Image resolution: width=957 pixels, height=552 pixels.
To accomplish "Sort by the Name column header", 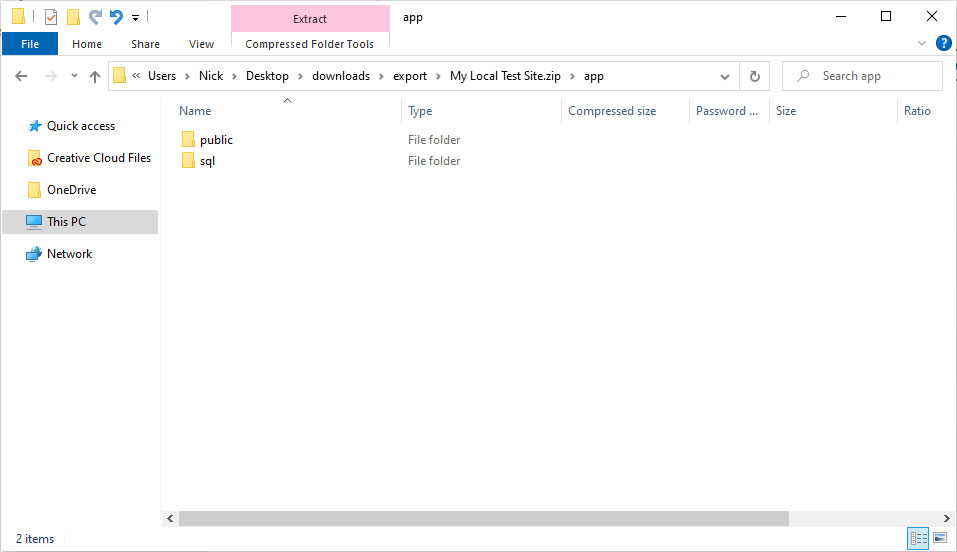I will tap(195, 111).
